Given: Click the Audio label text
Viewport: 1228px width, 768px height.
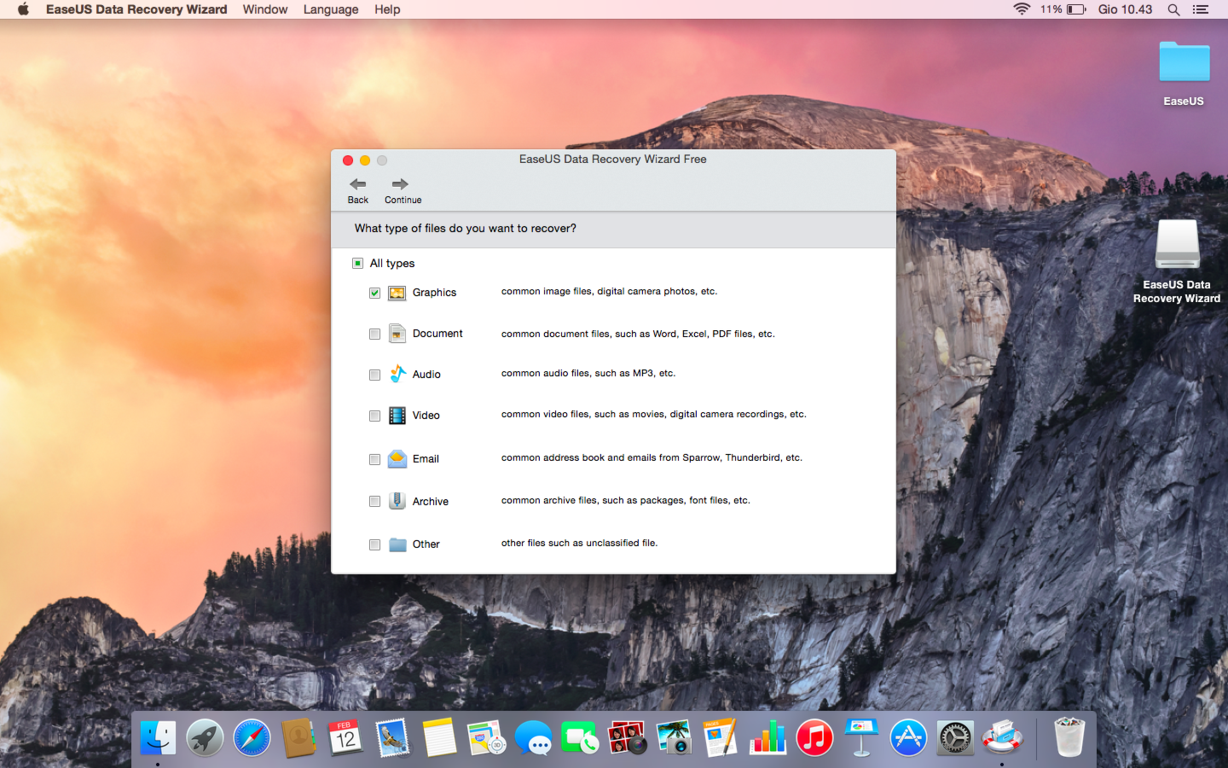Looking at the screenshot, I should [x=426, y=375].
